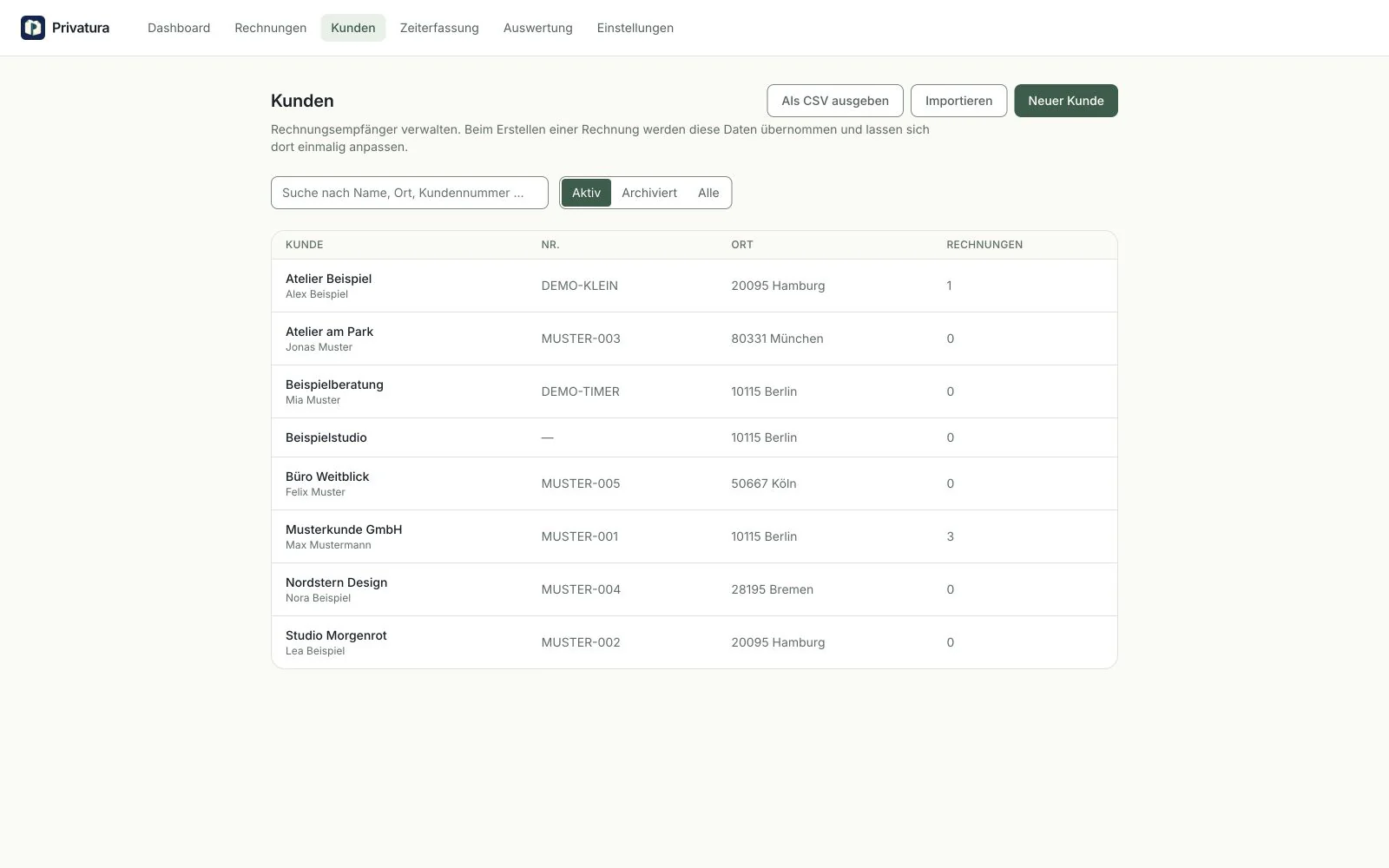Viewport: 1389px width, 868px height.
Task: Switch filter to Alle
Action: (x=708, y=193)
